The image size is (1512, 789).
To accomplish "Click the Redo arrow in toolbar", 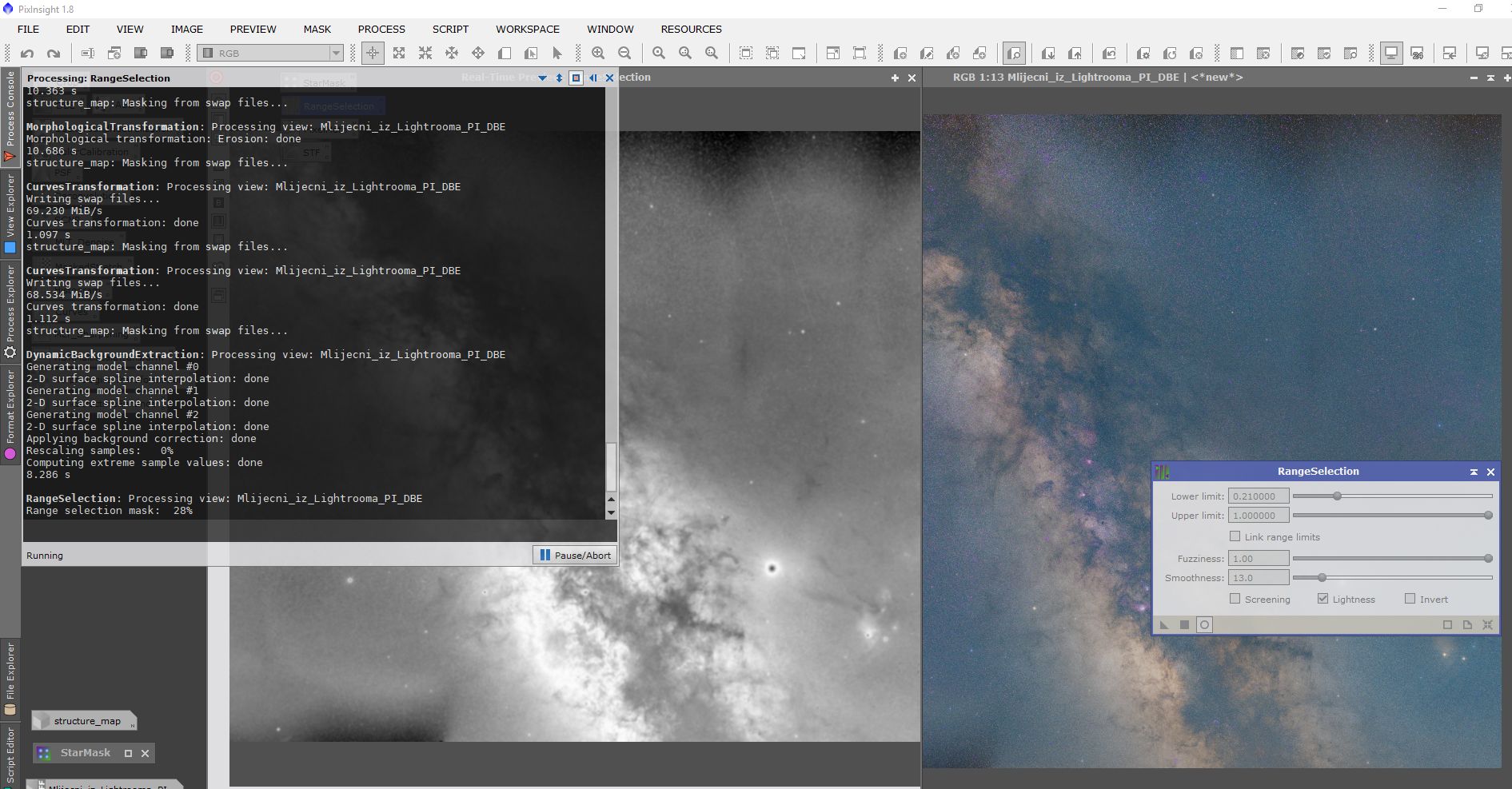I will (x=54, y=54).
